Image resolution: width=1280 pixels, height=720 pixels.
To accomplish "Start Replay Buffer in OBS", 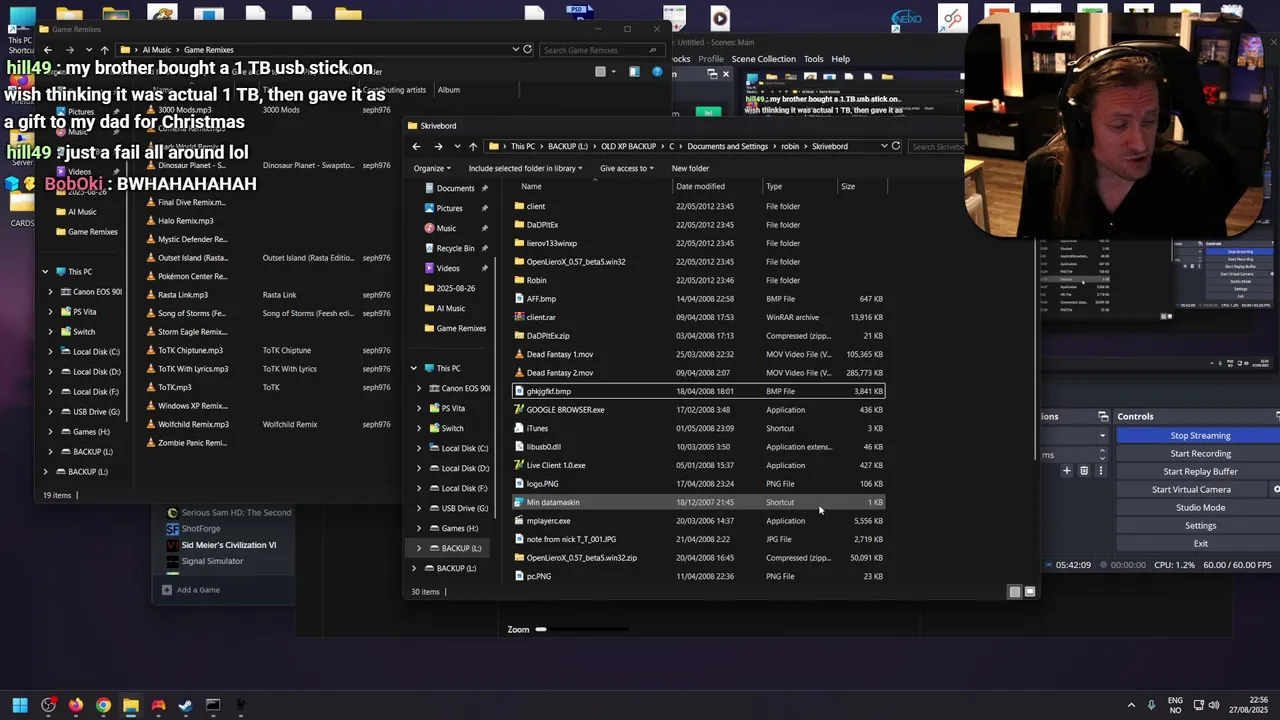I will tap(1200, 472).
